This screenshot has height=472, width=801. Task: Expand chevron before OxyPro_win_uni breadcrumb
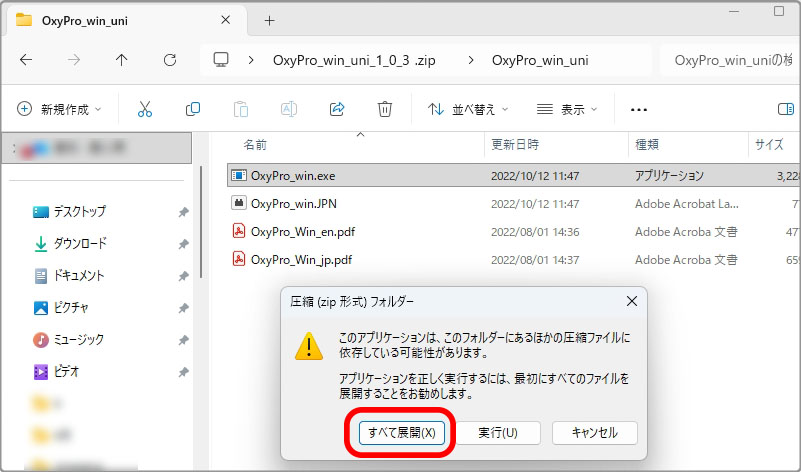coord(470,60)
